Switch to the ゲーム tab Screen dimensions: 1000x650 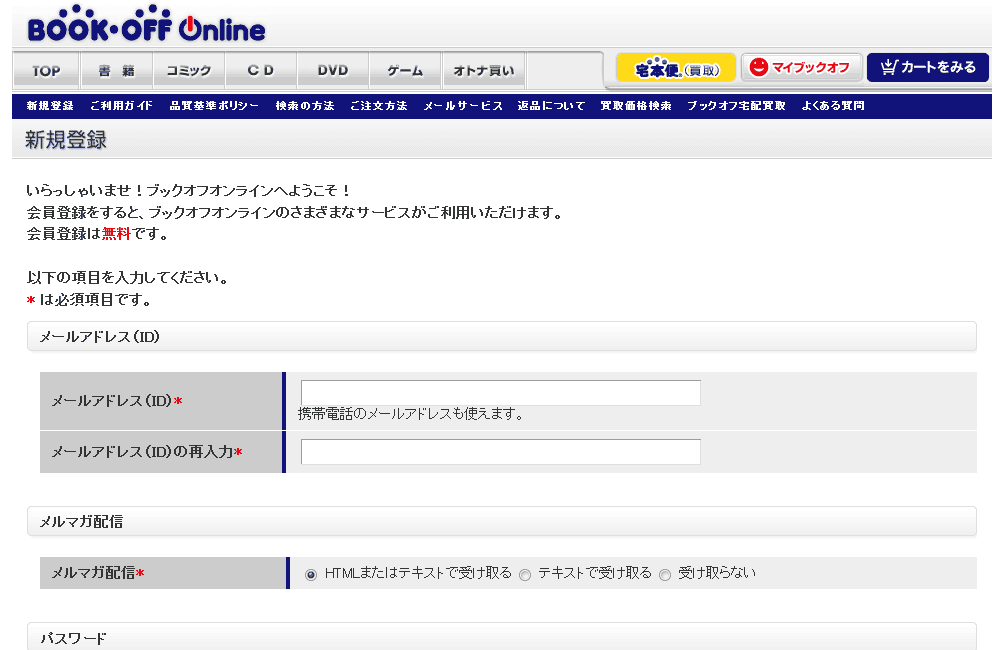point(405,71)
